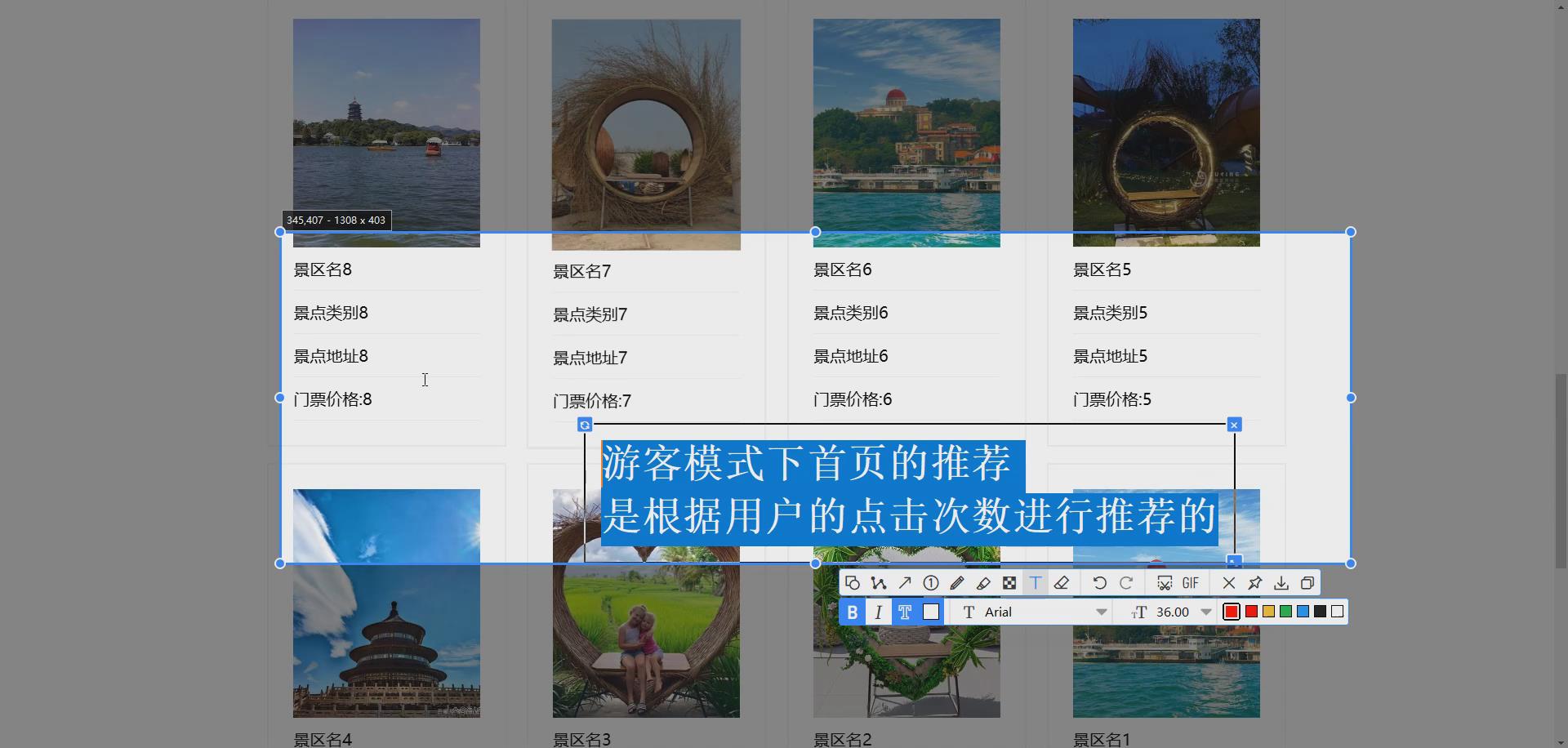Select the eraser tool
This screenshot has height=748, width=1568.
click(1062, 583)
